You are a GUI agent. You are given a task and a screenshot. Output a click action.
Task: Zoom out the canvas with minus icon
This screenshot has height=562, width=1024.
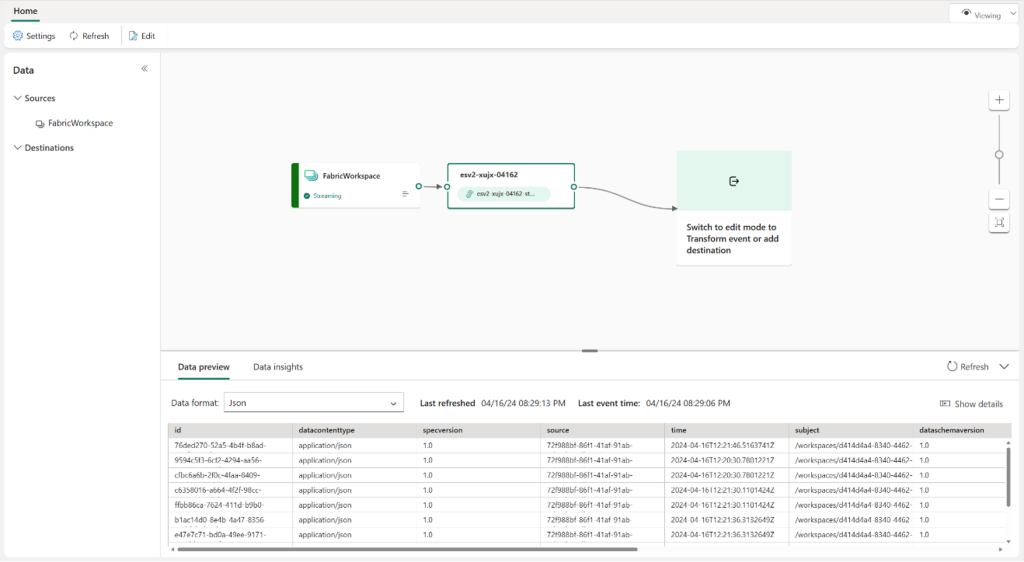pyautogui.click(x=999, y=199)
